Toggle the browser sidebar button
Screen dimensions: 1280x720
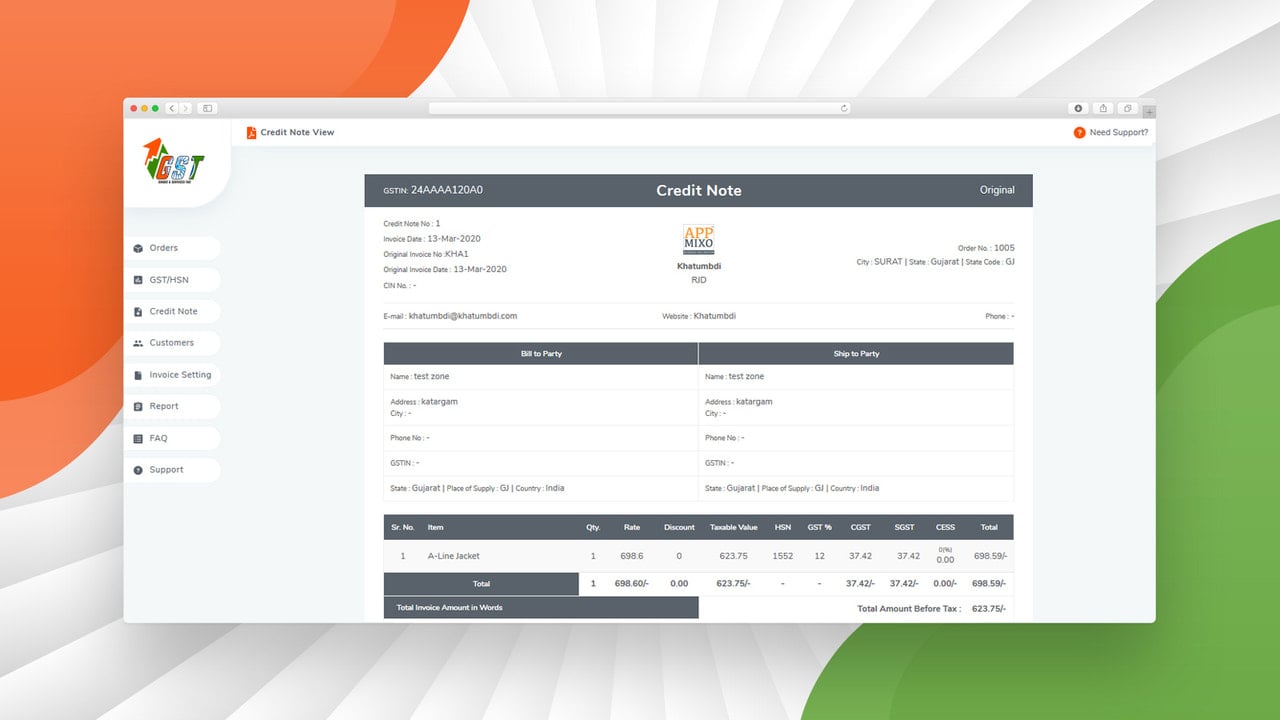pos(208,108)
